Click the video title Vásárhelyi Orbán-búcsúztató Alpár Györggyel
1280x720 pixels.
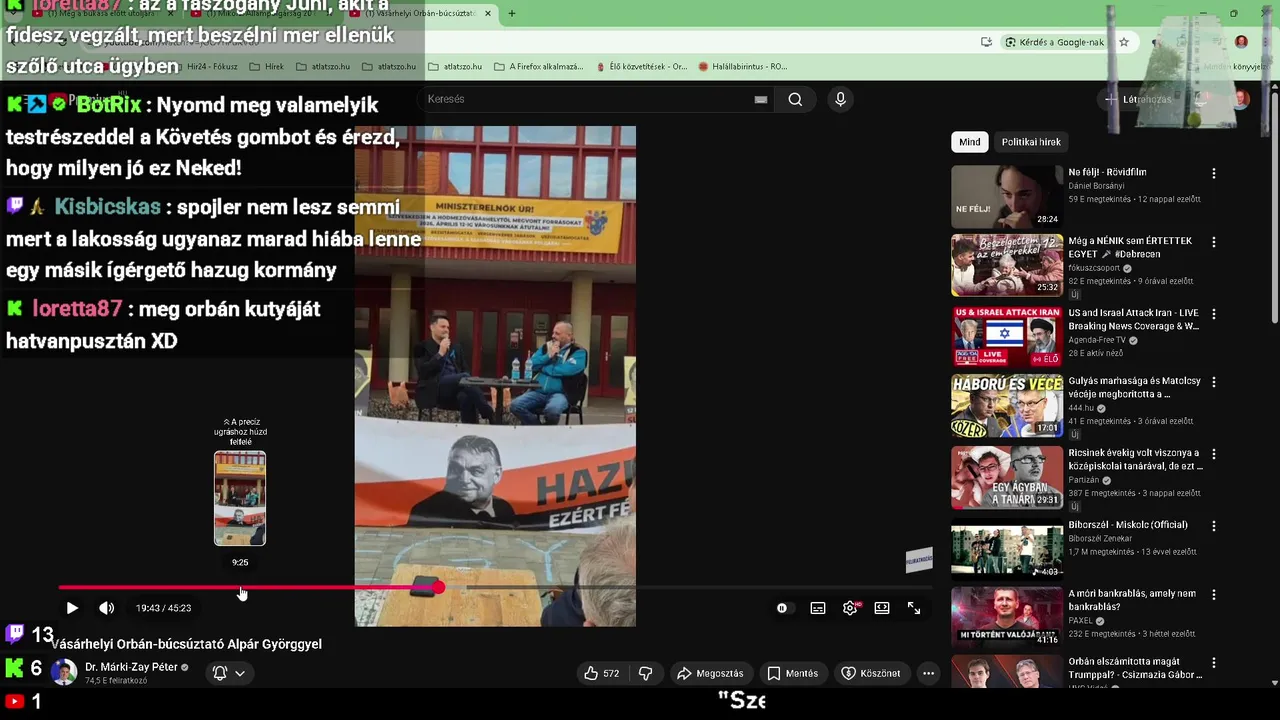pyautogui.click(x=187, y=644)
